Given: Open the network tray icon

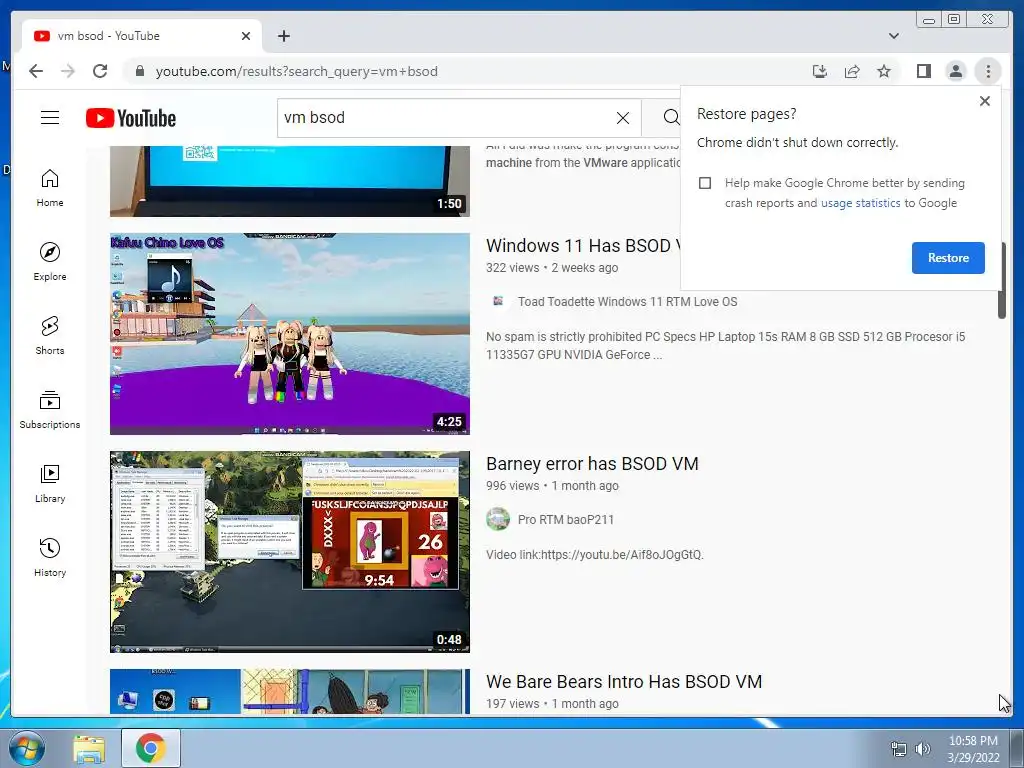Looking at the screenshot, I should pyautogui.click(x=899, y=749).
